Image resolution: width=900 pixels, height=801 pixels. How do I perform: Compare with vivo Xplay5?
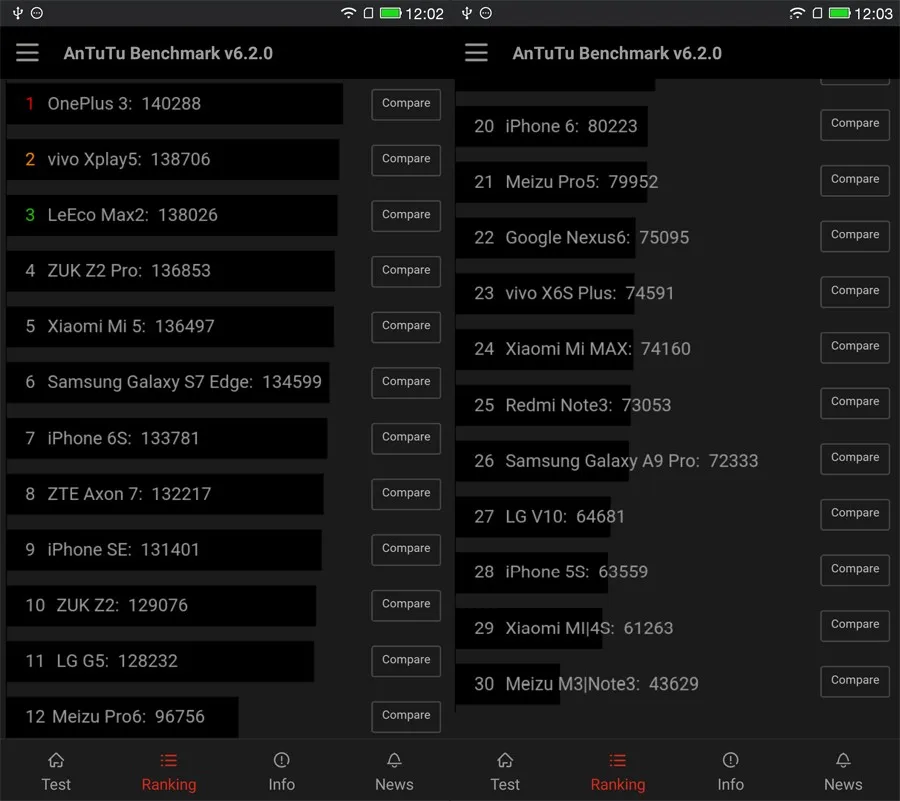pos(406,160)
